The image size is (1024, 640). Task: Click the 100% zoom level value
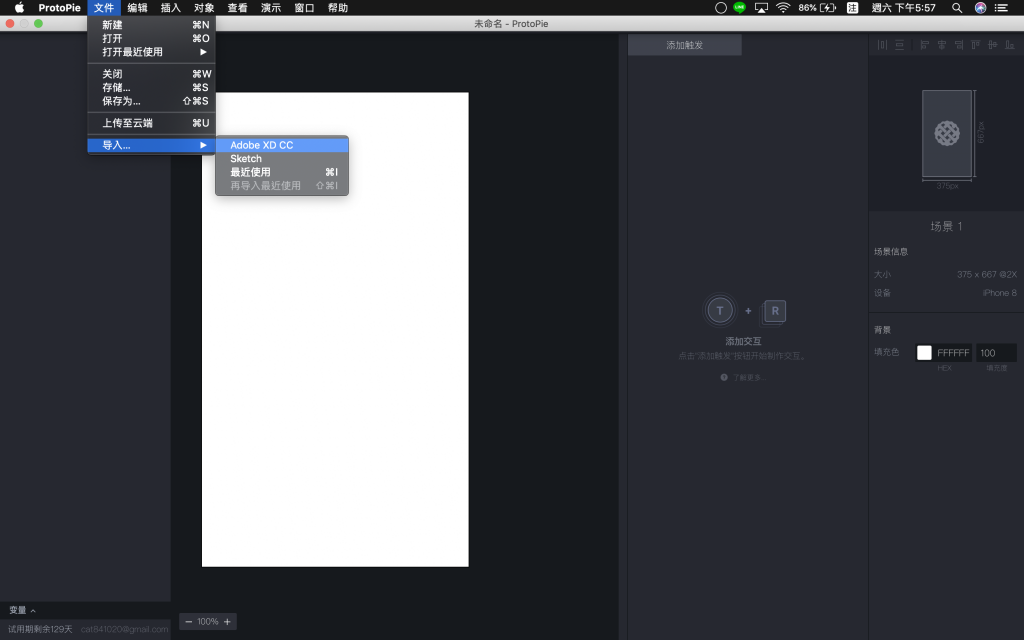[x=208, y=622]
